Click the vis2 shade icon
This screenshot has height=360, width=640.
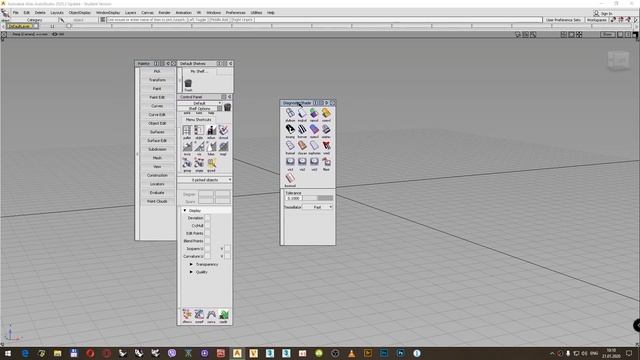coord(302,162)
